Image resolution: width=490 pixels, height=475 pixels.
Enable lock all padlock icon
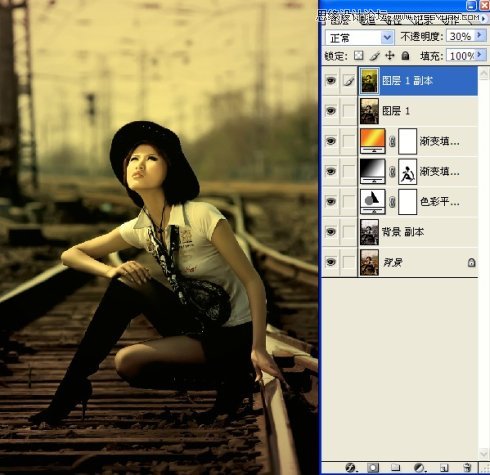pyautogui.click(x=405, y=55)
